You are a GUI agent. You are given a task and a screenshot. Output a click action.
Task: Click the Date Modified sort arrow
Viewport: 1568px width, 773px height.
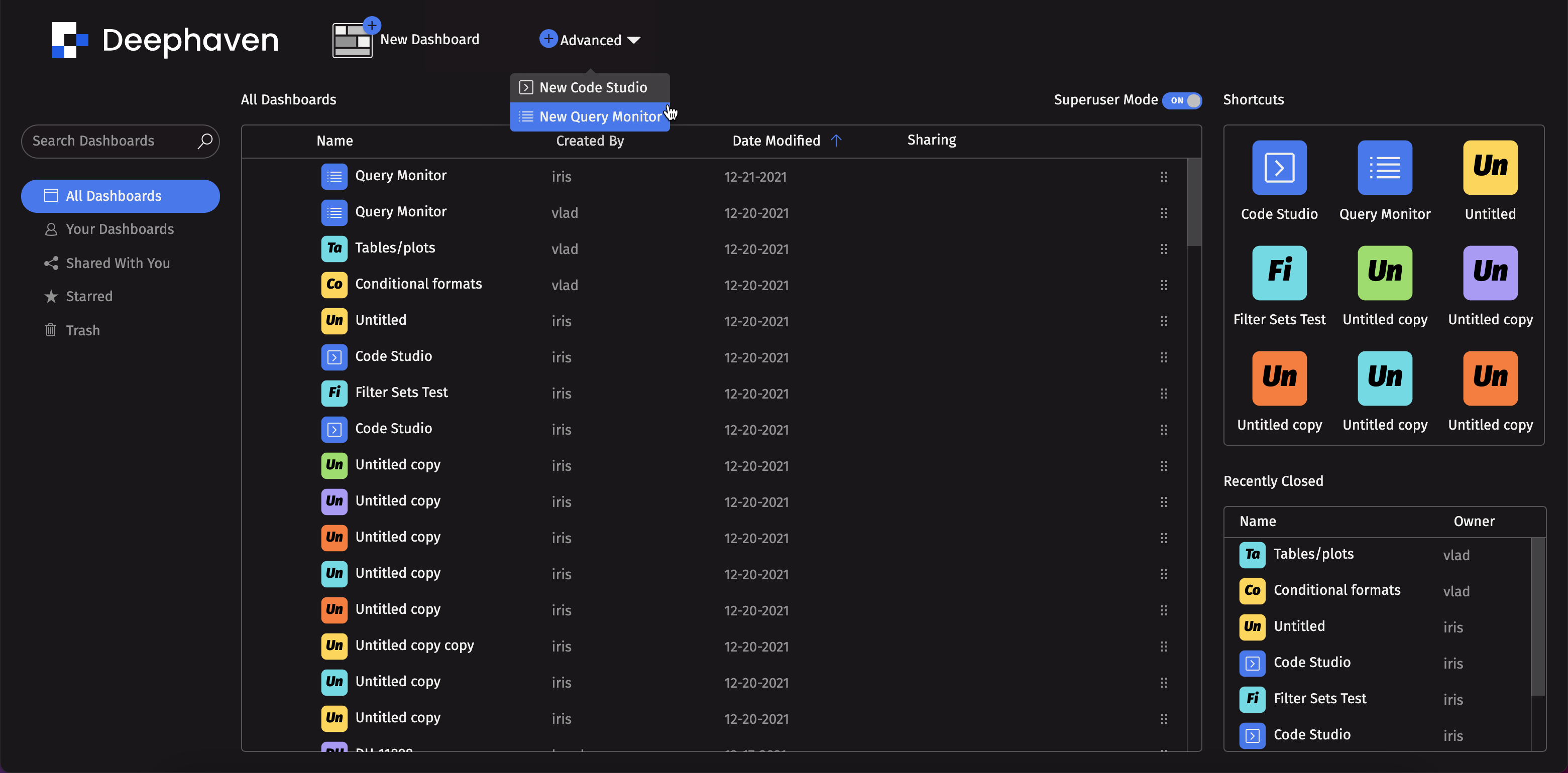(x=836, y=141)
